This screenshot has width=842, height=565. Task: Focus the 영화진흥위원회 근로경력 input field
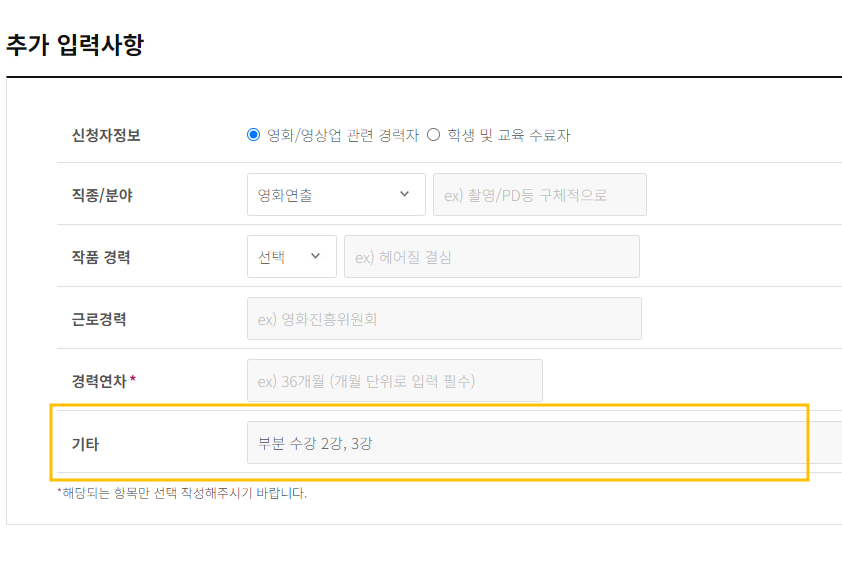click(x=444, y=318)
